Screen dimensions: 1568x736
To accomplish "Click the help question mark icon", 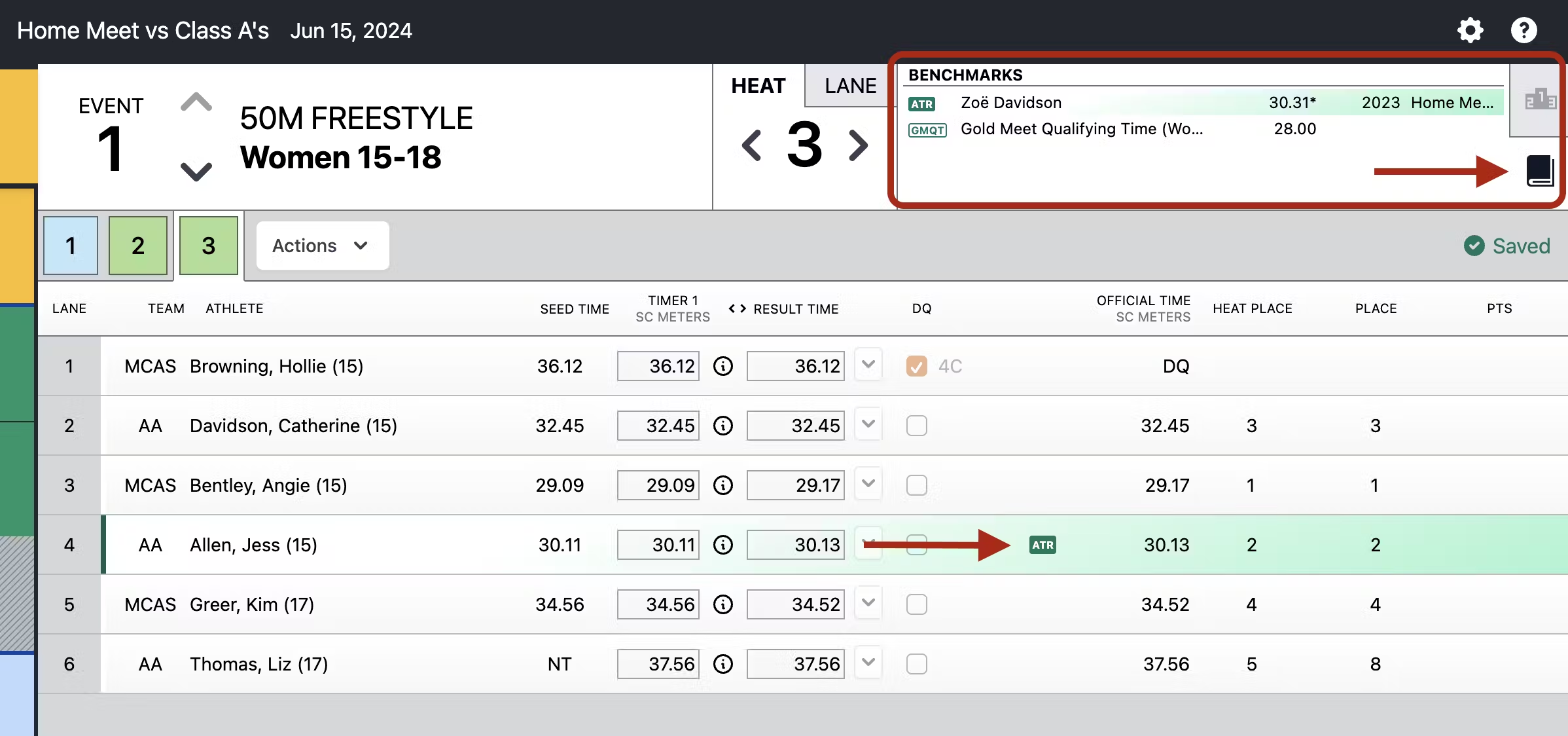I will (x=1523, y=30).
